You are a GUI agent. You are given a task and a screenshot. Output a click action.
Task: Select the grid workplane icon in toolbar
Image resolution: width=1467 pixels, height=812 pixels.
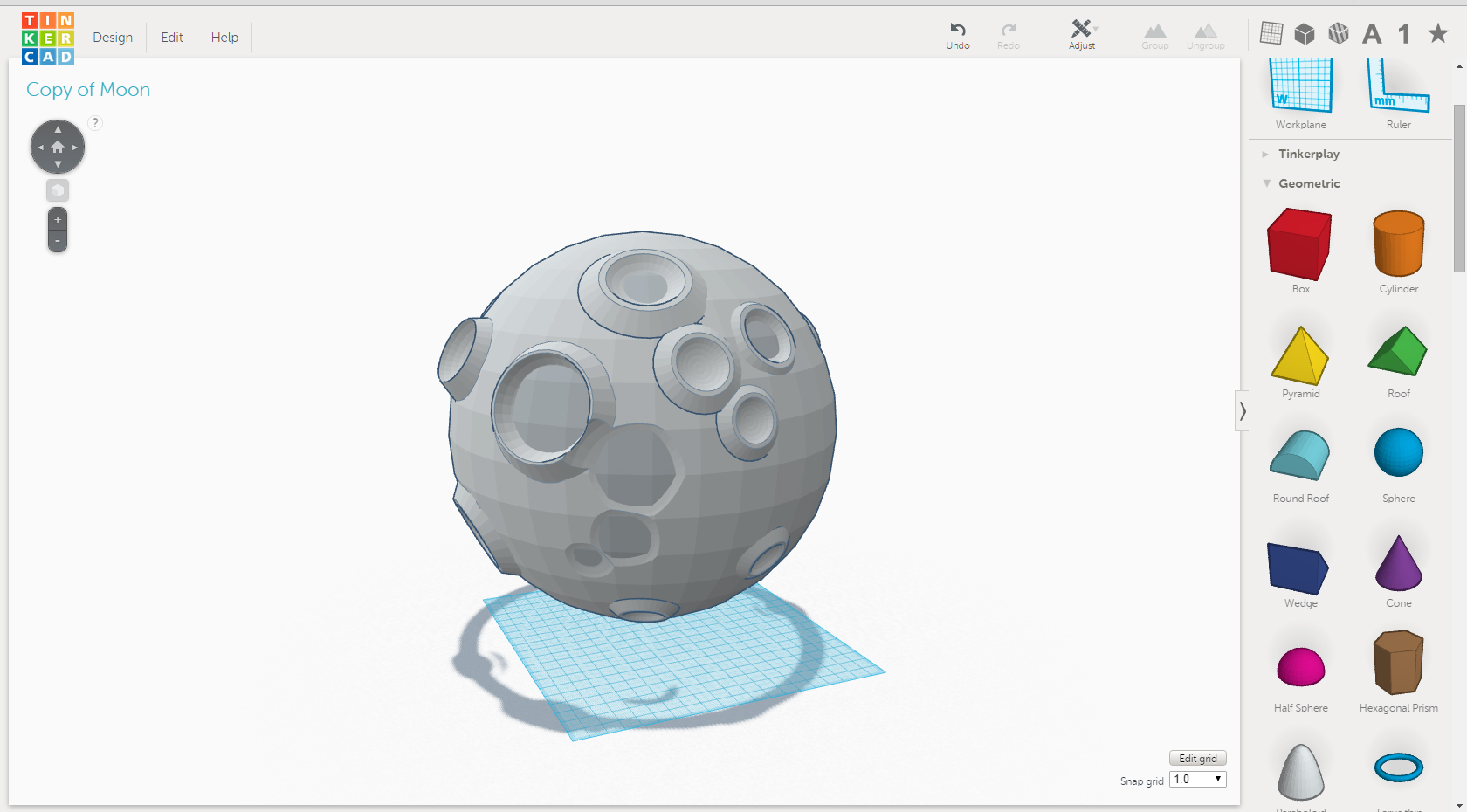[x=1271, y=33]
